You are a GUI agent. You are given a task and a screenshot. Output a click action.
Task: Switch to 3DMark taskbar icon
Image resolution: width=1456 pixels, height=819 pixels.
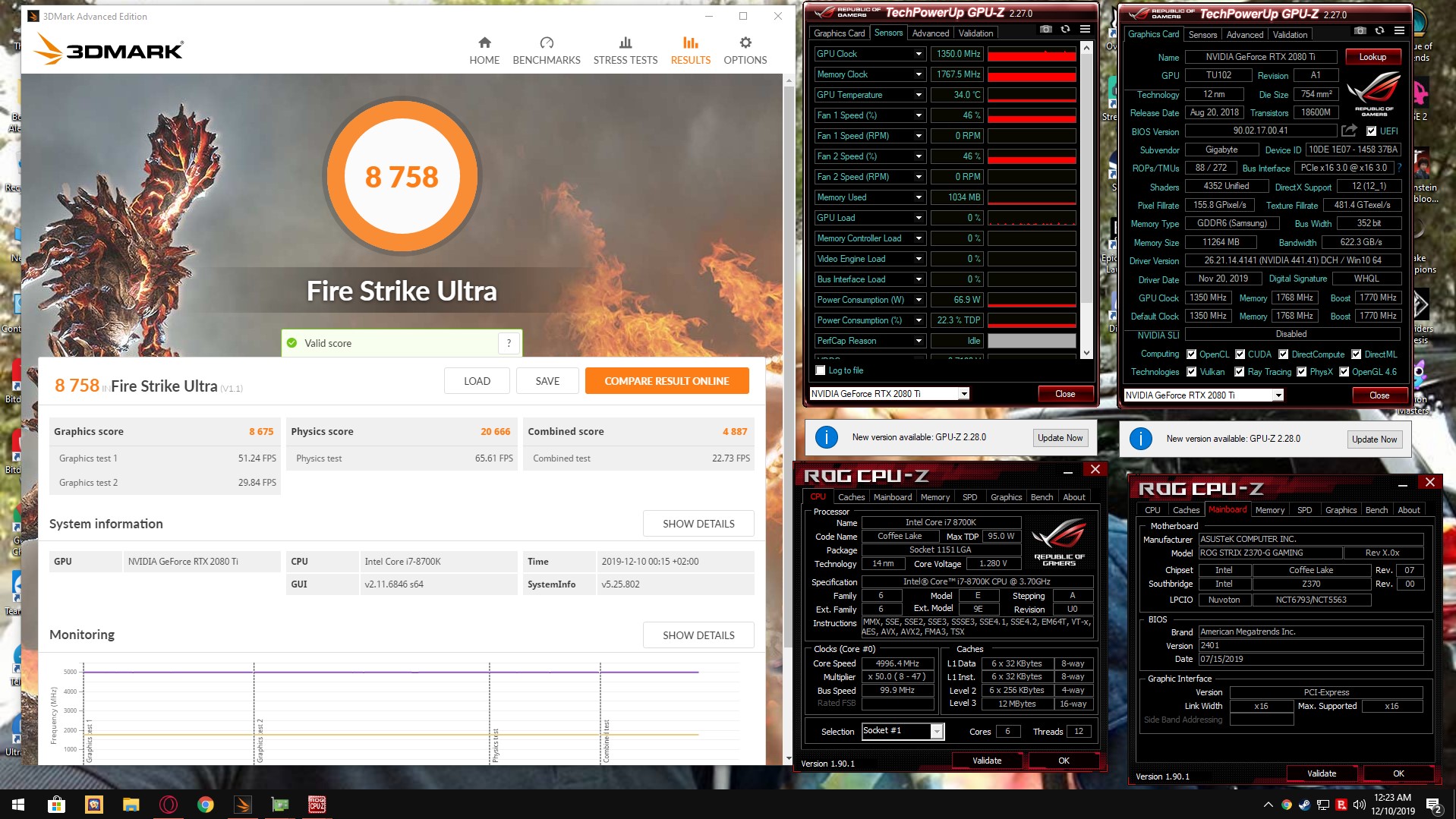pos(243,805)
